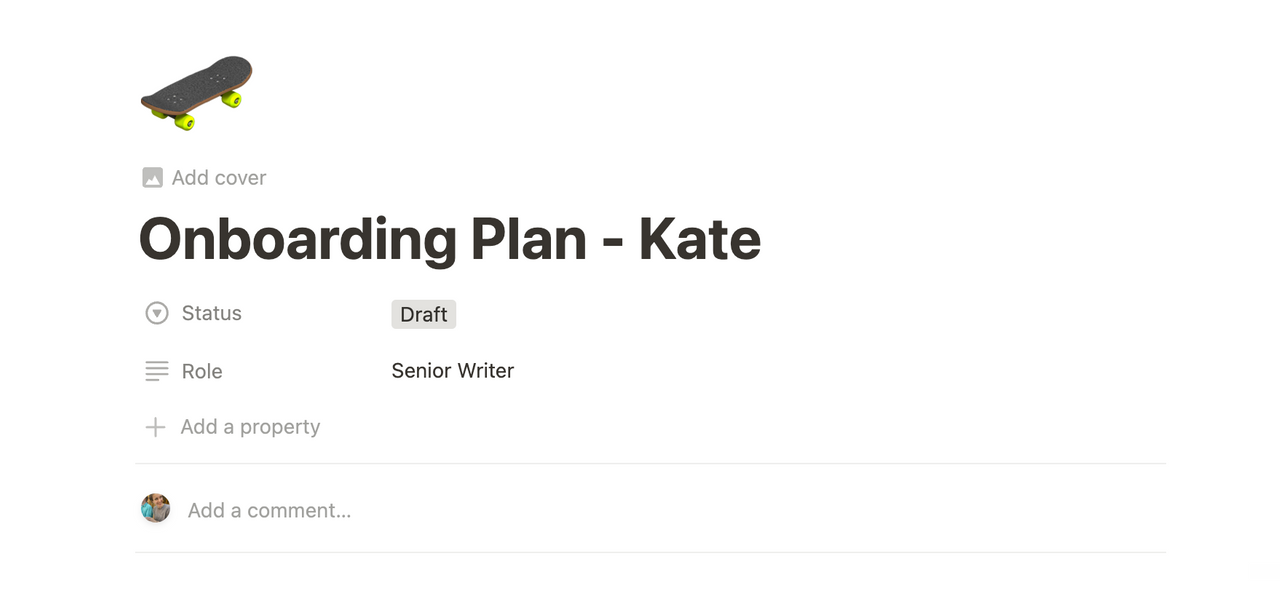Change the skateboard page icon
The height and width of the screenshot is (607, 1280).
(196, 92)
